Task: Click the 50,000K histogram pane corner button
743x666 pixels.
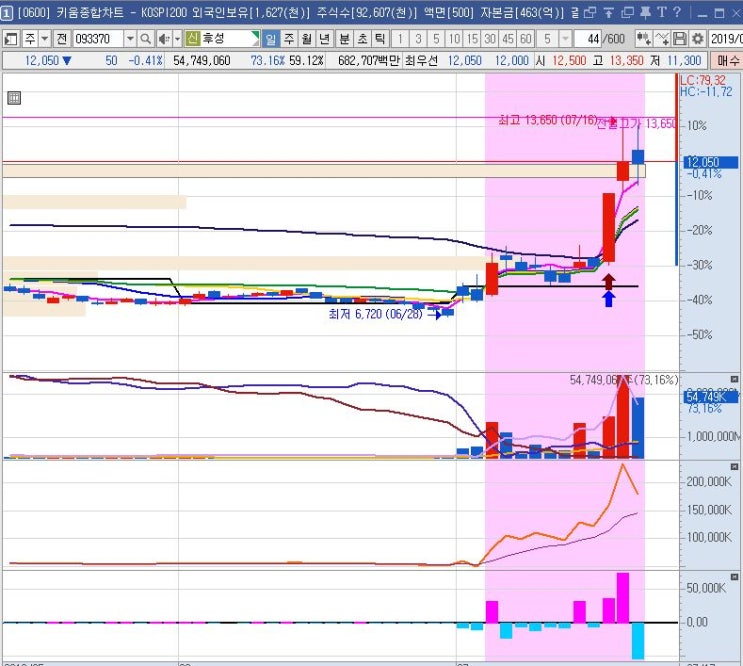Action: [734, 577]
